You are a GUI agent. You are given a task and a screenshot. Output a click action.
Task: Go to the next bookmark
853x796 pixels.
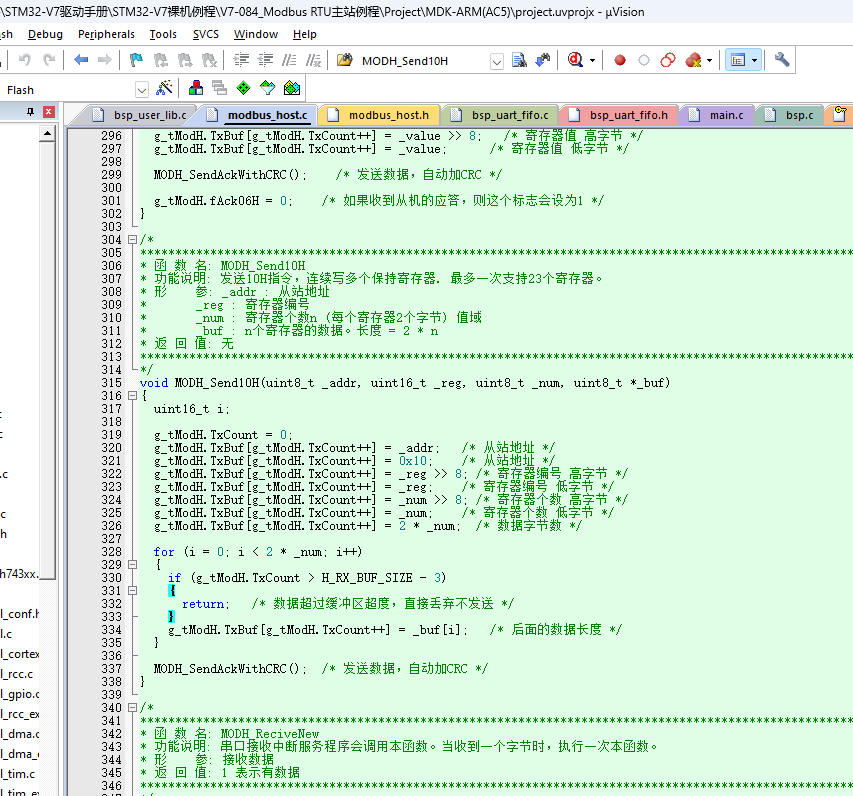point(185,60)
